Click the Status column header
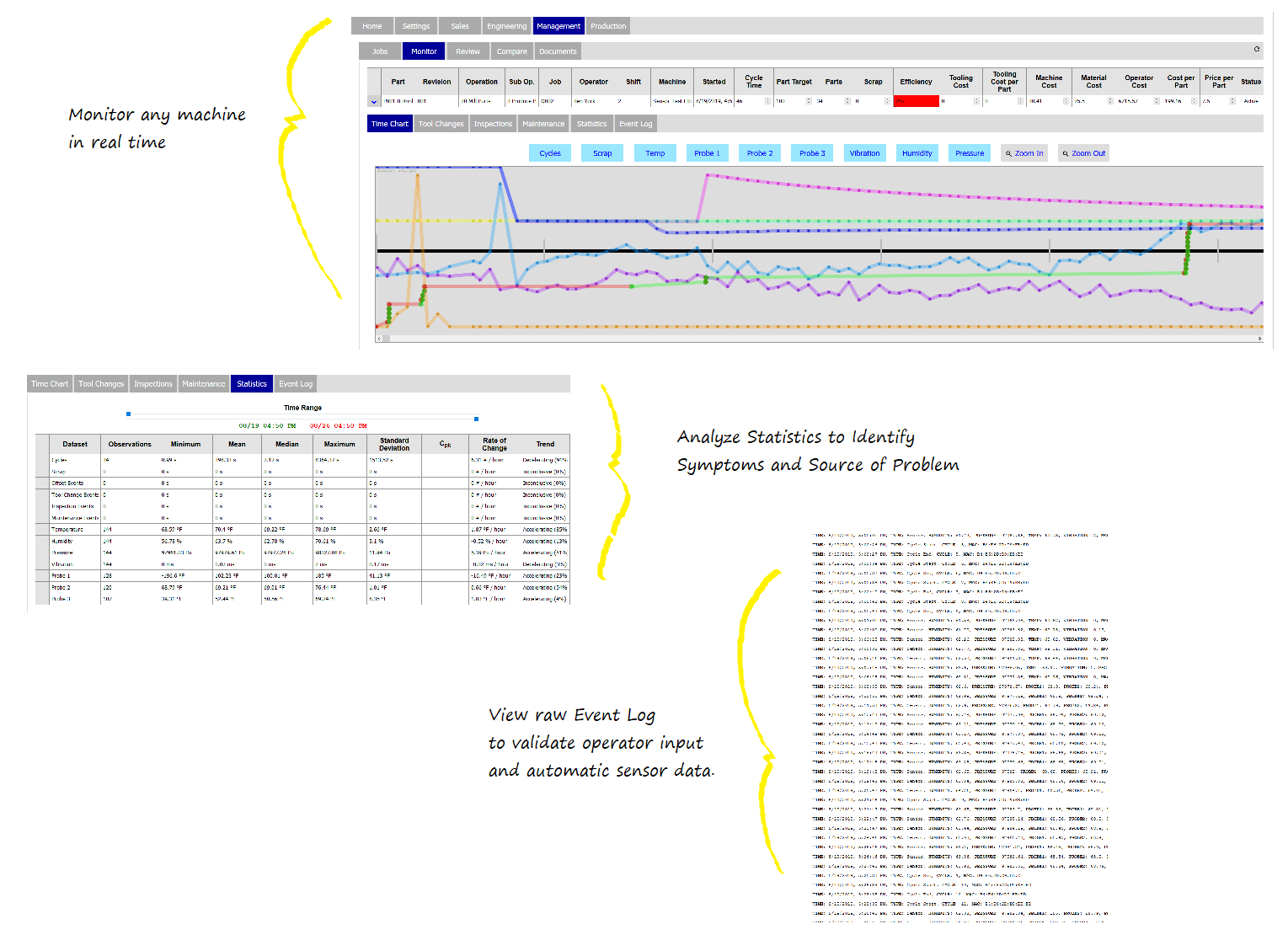 point(1251,82)
